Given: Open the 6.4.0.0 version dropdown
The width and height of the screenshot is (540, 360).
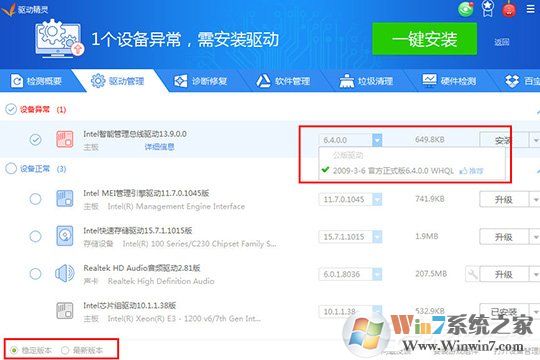Looking at the screenshot, I should (377, 140).
